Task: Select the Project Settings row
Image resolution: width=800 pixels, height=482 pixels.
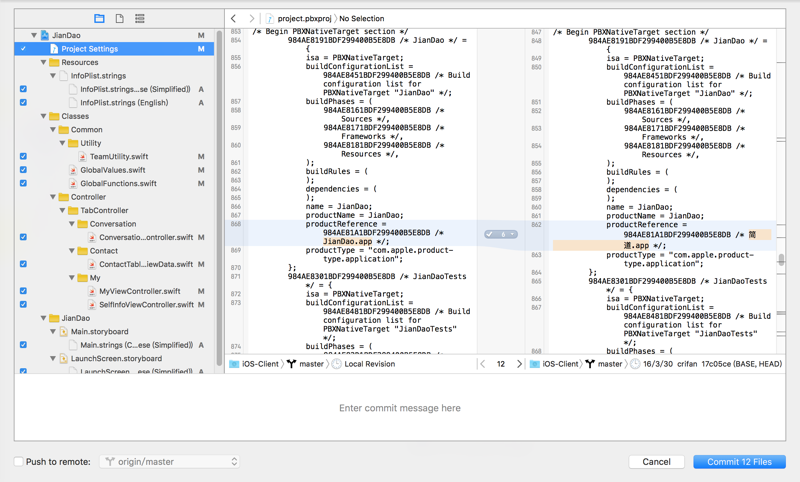Action: [114, 48]
